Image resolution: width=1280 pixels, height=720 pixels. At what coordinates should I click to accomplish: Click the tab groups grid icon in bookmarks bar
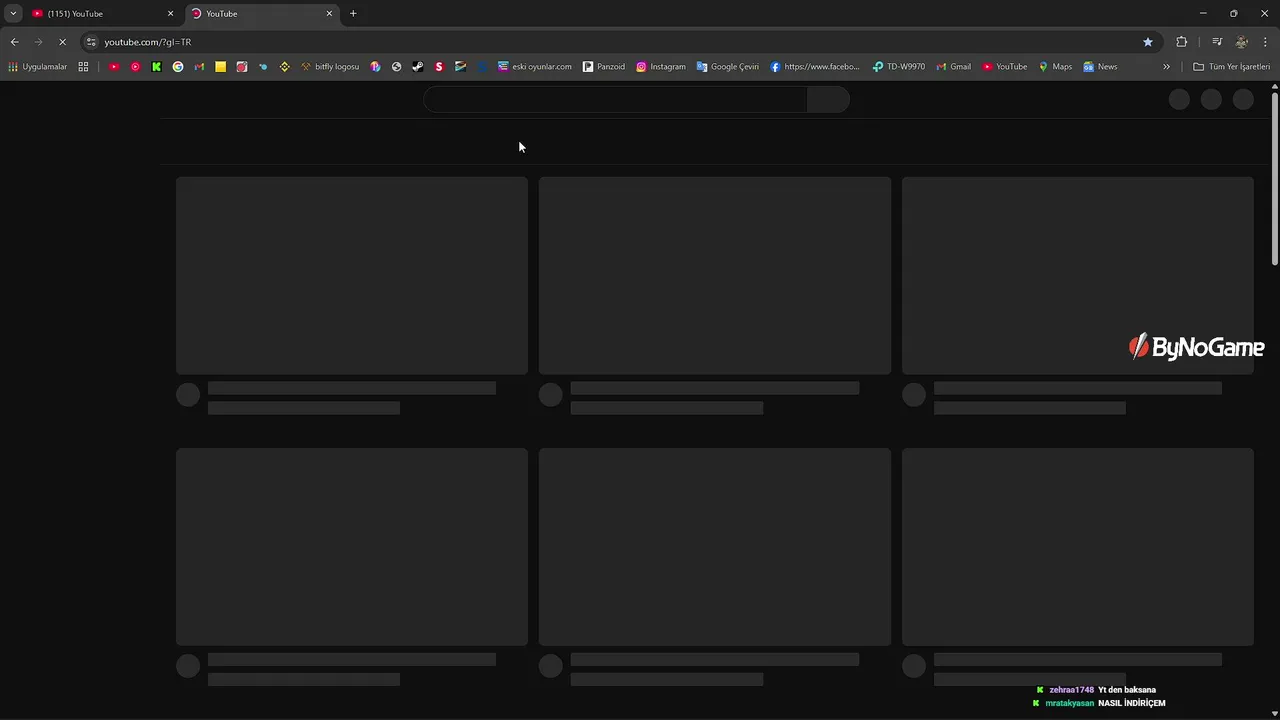pyautogui.click(x=83, y=67)
